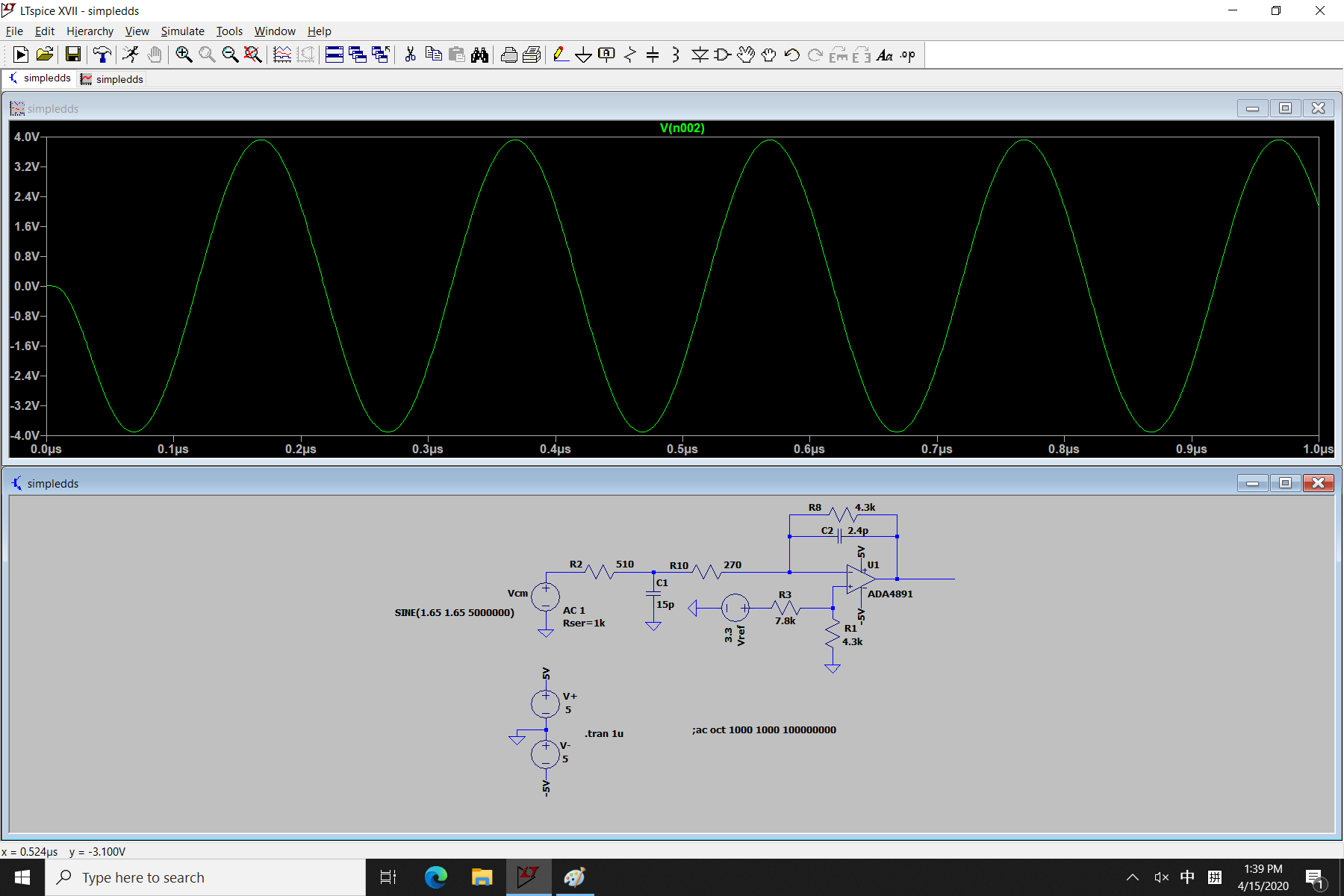Click the New Schematic icon
Image resolution: width=1344 pixels, height=896 pixels.
tap(21, 55)
